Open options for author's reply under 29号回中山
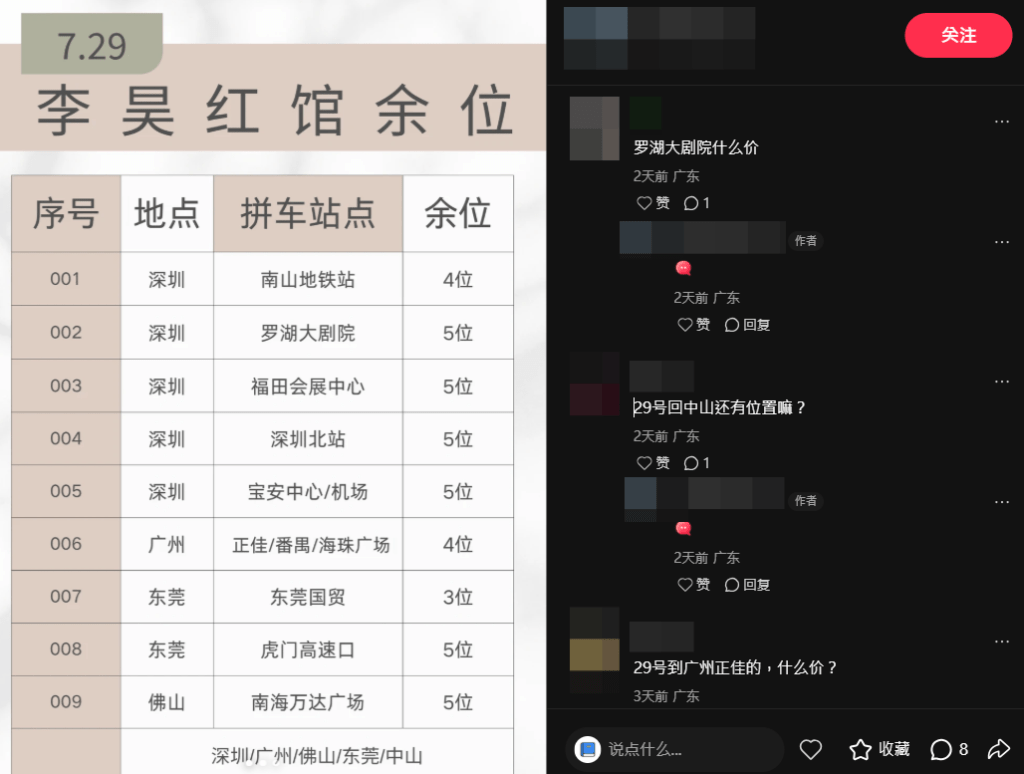1024x774 pixels. pyautogui.click(x=1002, y=502)
